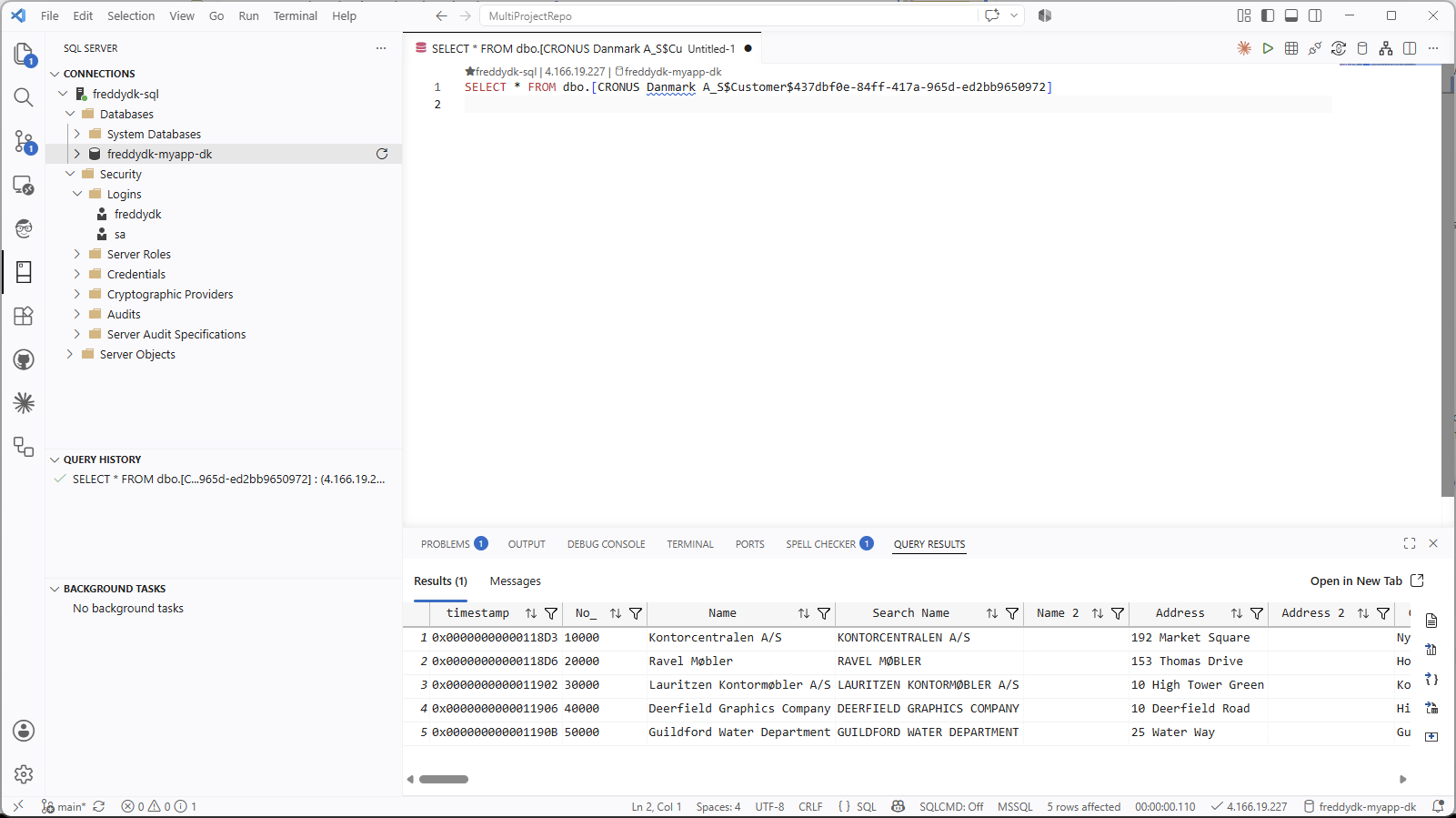Sort results by the No_ column
1456x818 pixels.
coord(616,613)
